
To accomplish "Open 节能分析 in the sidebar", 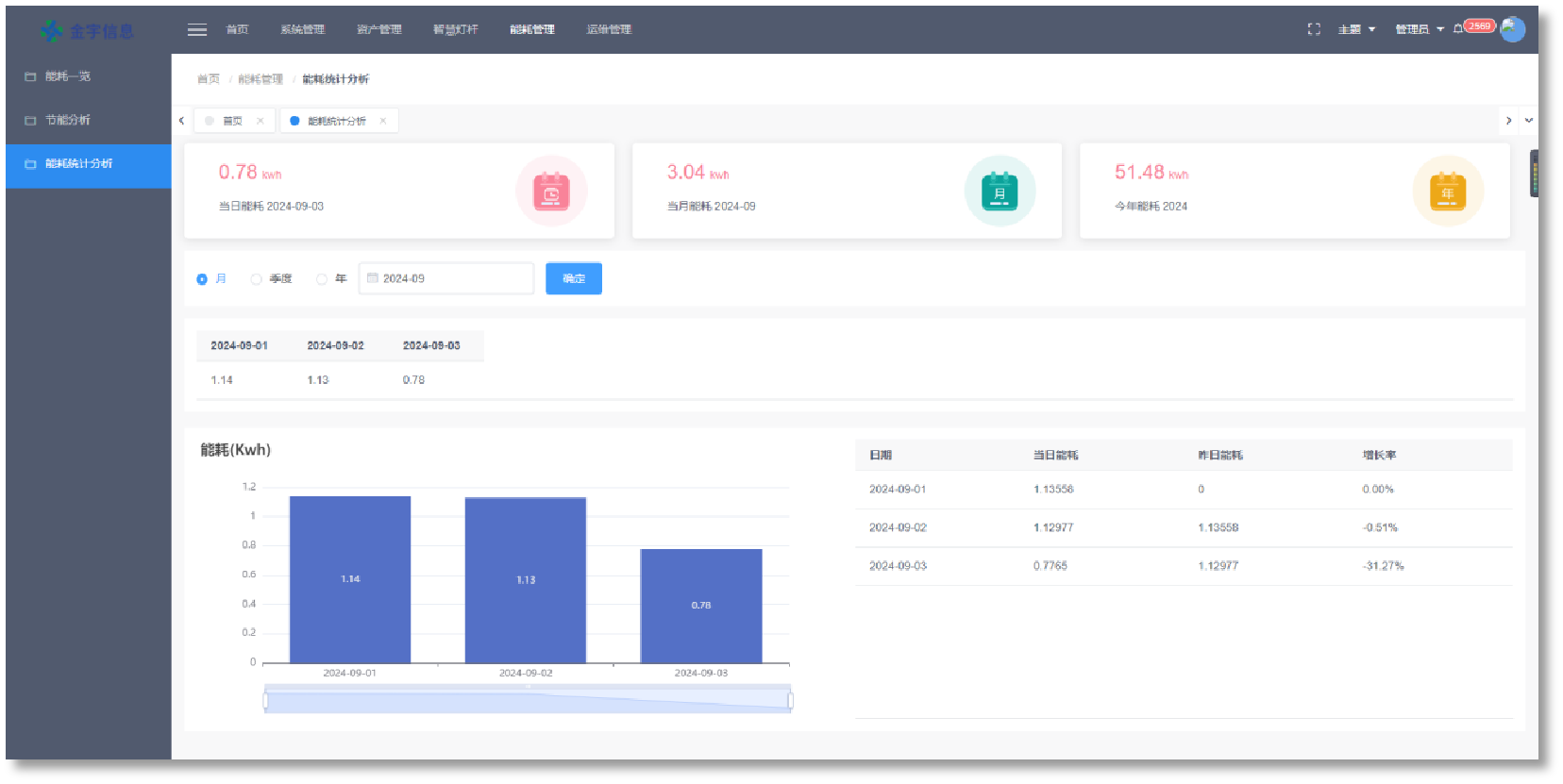I will coord(89,120).
